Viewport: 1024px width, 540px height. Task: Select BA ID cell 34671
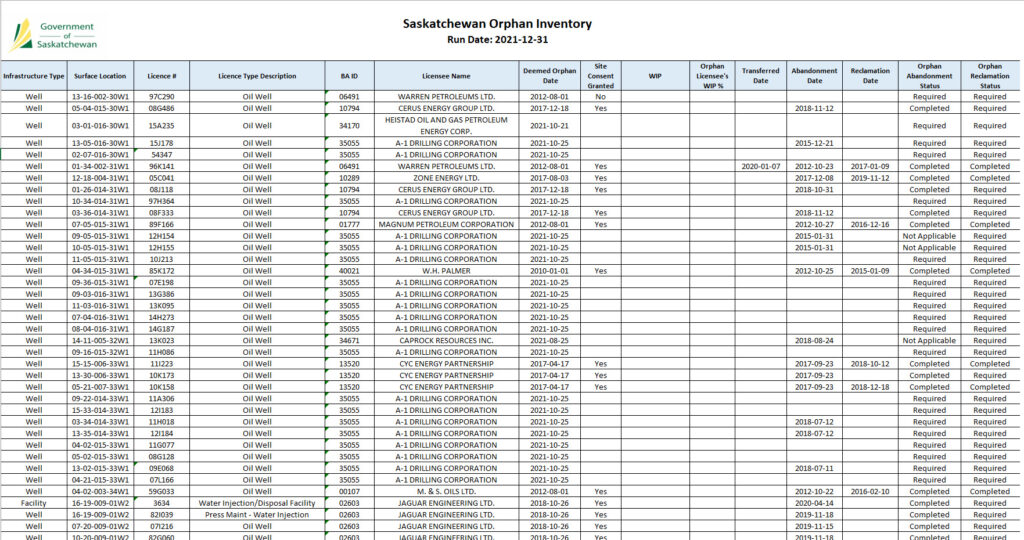click(x=349, y=340)
